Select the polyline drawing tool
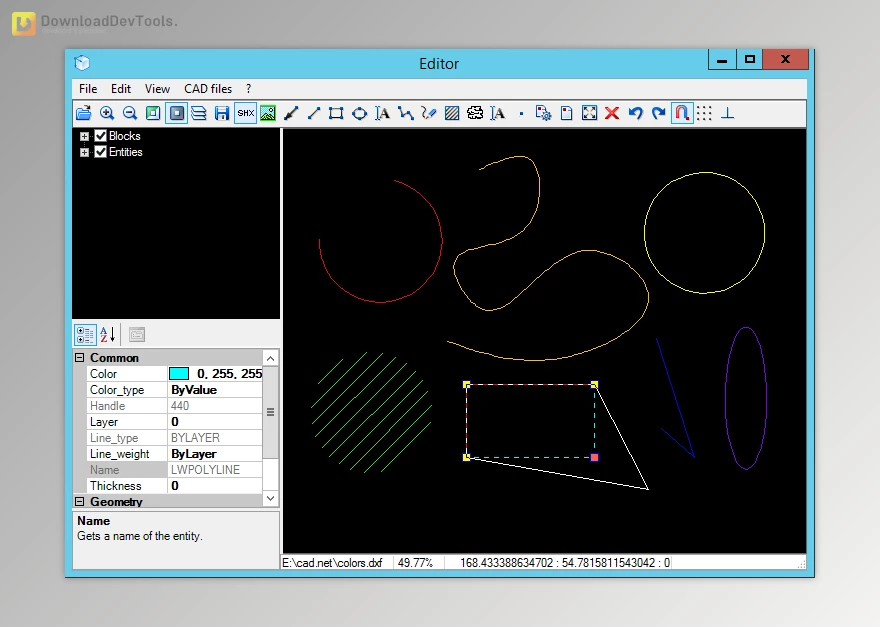This screenshot has width=880, height=627. tap(405, 113)
